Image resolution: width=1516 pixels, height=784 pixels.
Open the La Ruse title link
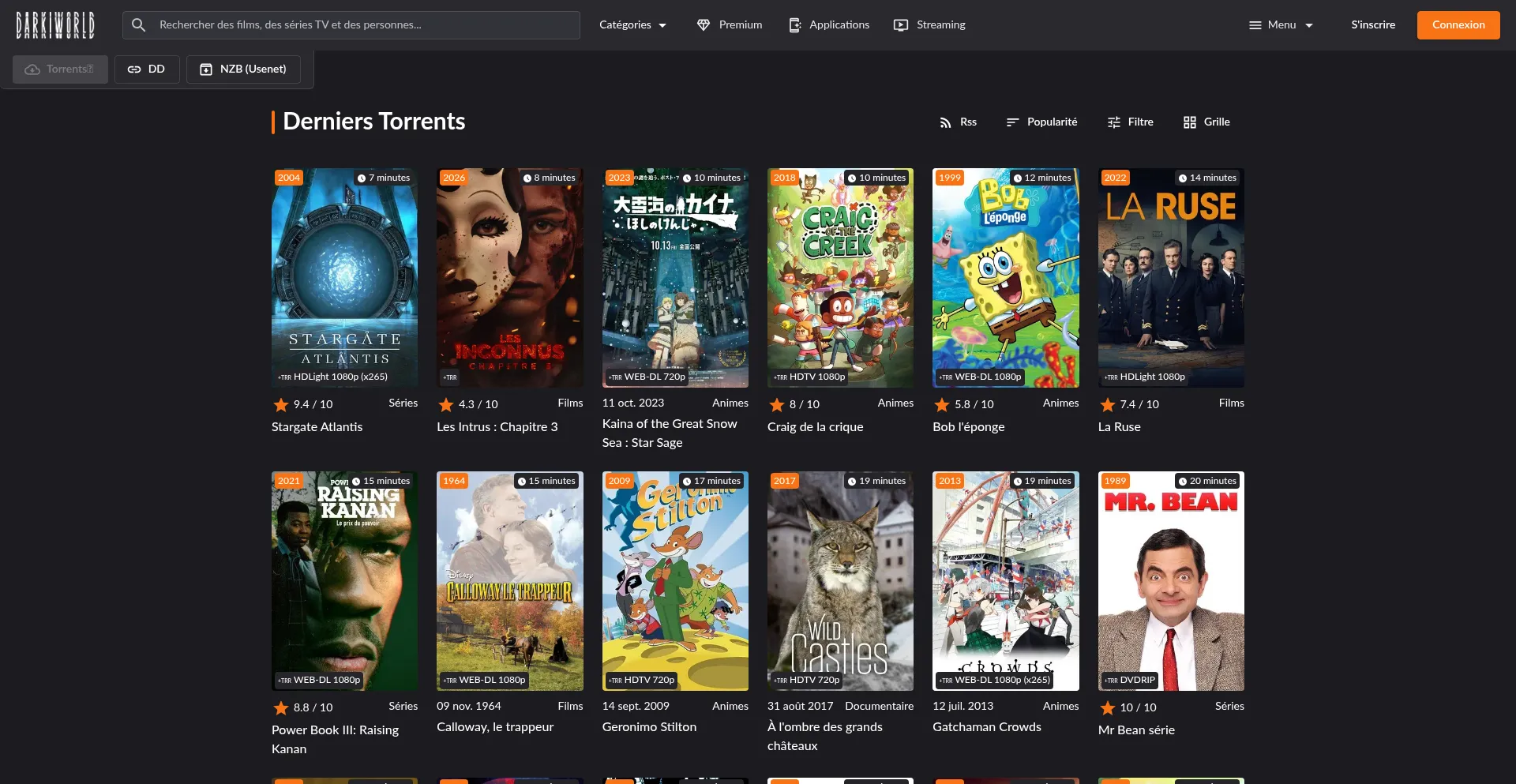1120,427
